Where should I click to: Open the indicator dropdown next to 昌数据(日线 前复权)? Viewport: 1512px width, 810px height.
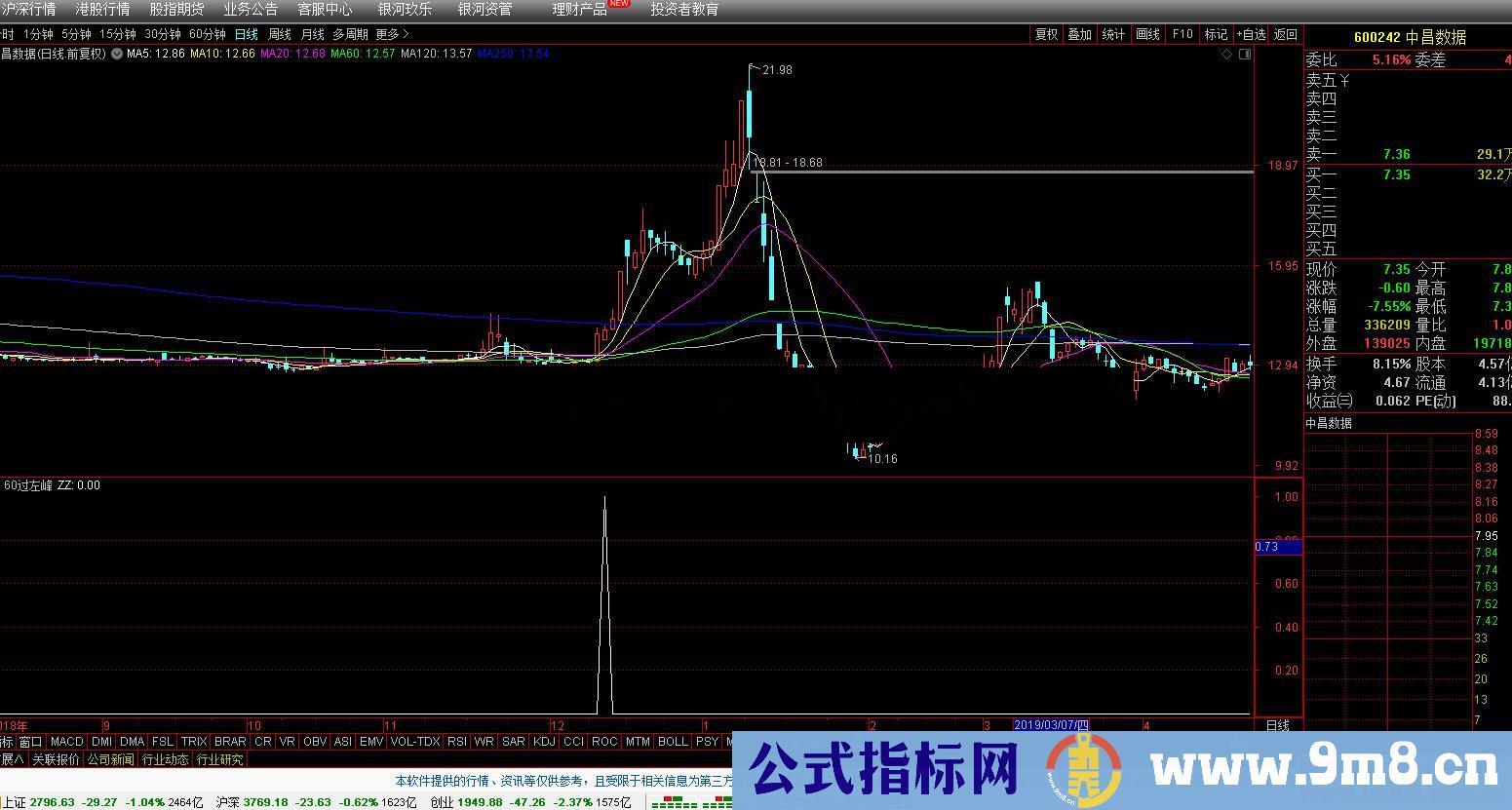pyautogui.click(x=117, y=54)
